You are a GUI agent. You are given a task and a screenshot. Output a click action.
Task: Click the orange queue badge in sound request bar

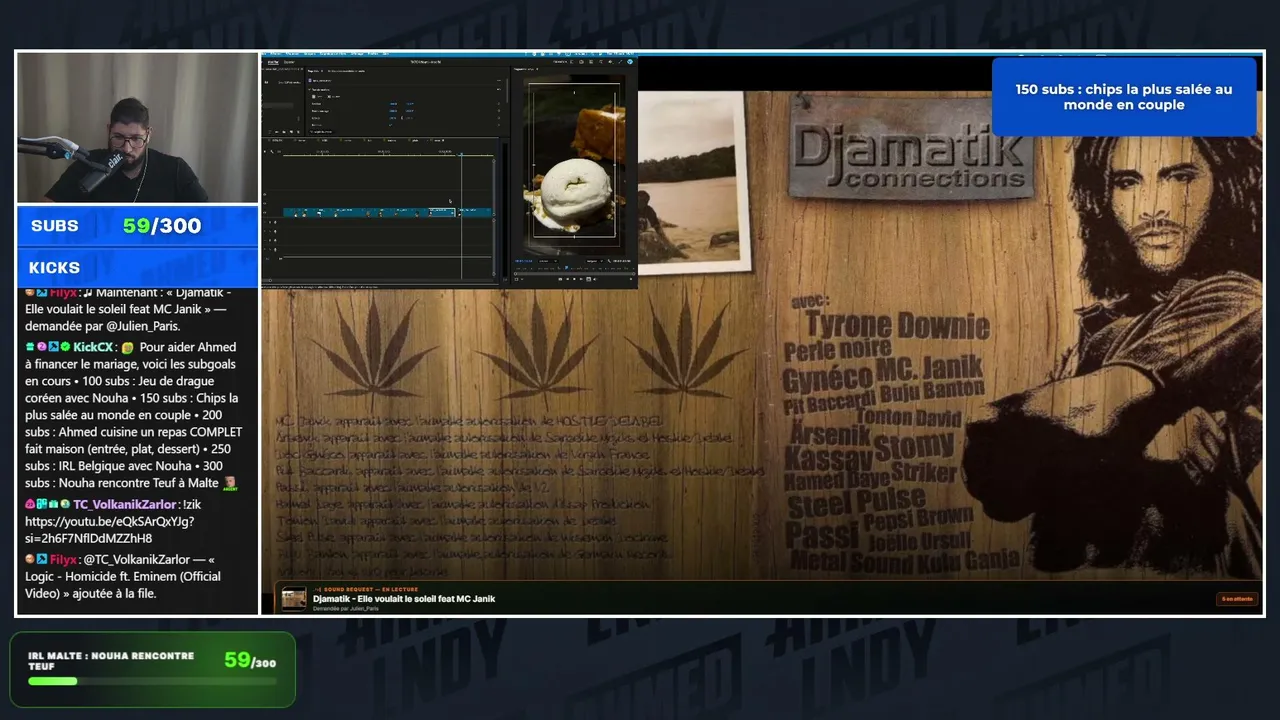tap(1236, 599)
